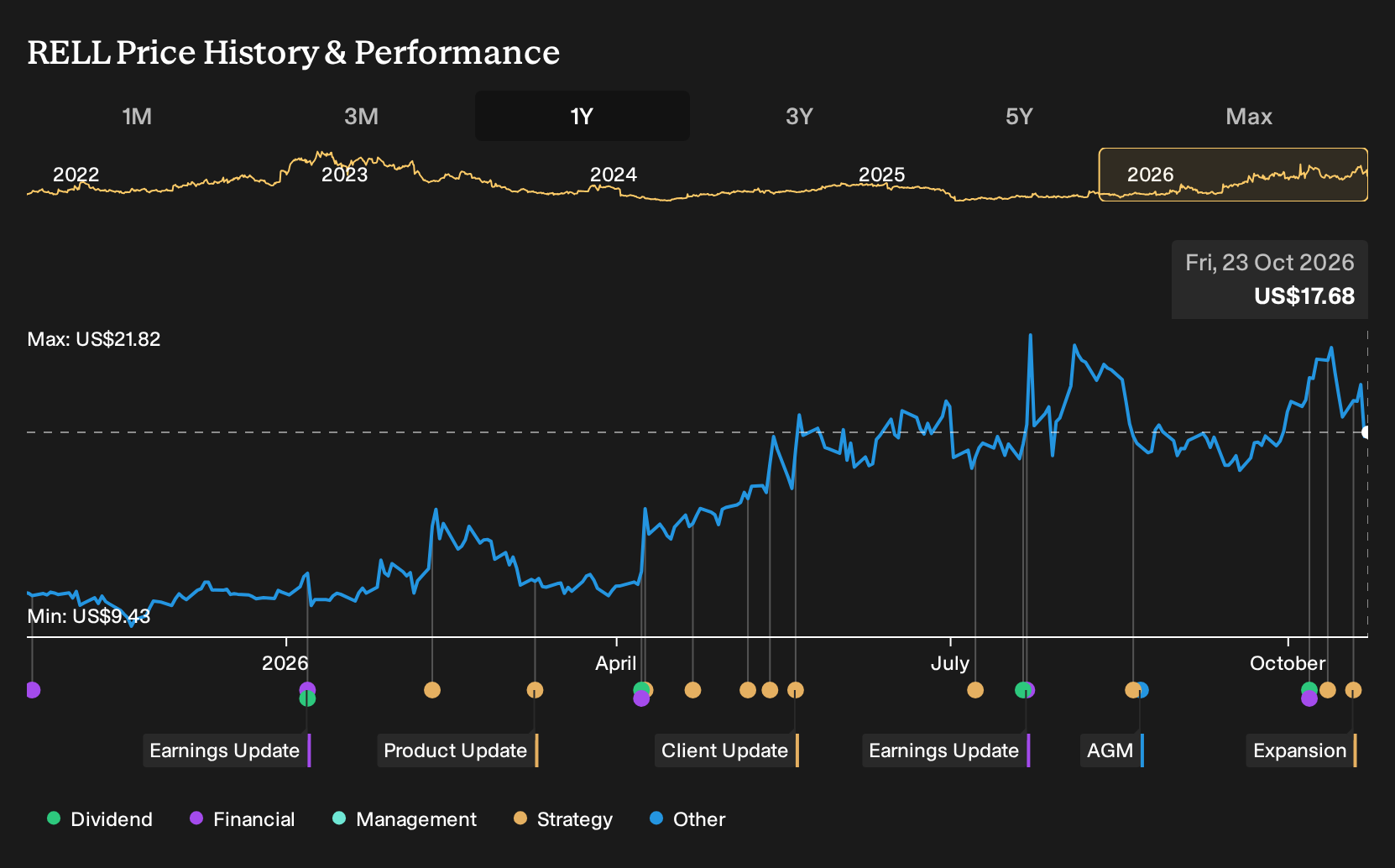Open the Product Update event label

pyautogui.click(x=457, y=750)
